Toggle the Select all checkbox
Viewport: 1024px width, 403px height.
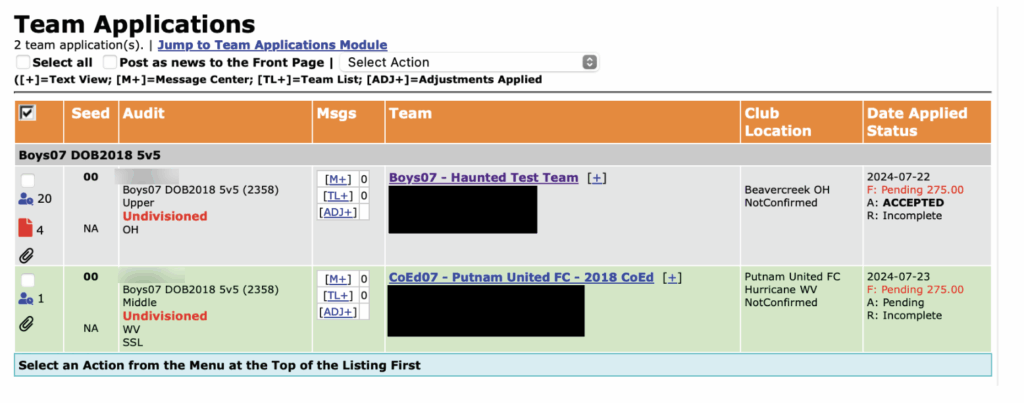click(22, 62)
